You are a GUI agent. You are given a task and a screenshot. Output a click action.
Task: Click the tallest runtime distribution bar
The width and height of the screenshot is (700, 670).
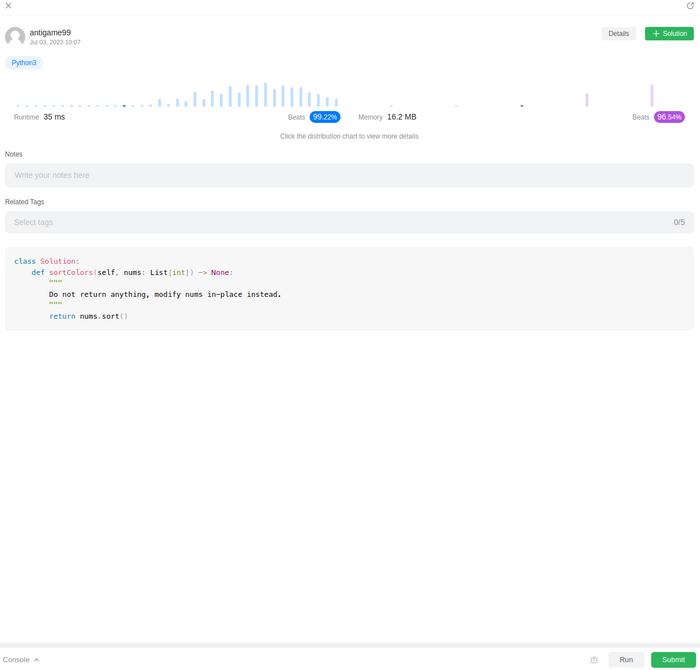[x=265, y=95]
